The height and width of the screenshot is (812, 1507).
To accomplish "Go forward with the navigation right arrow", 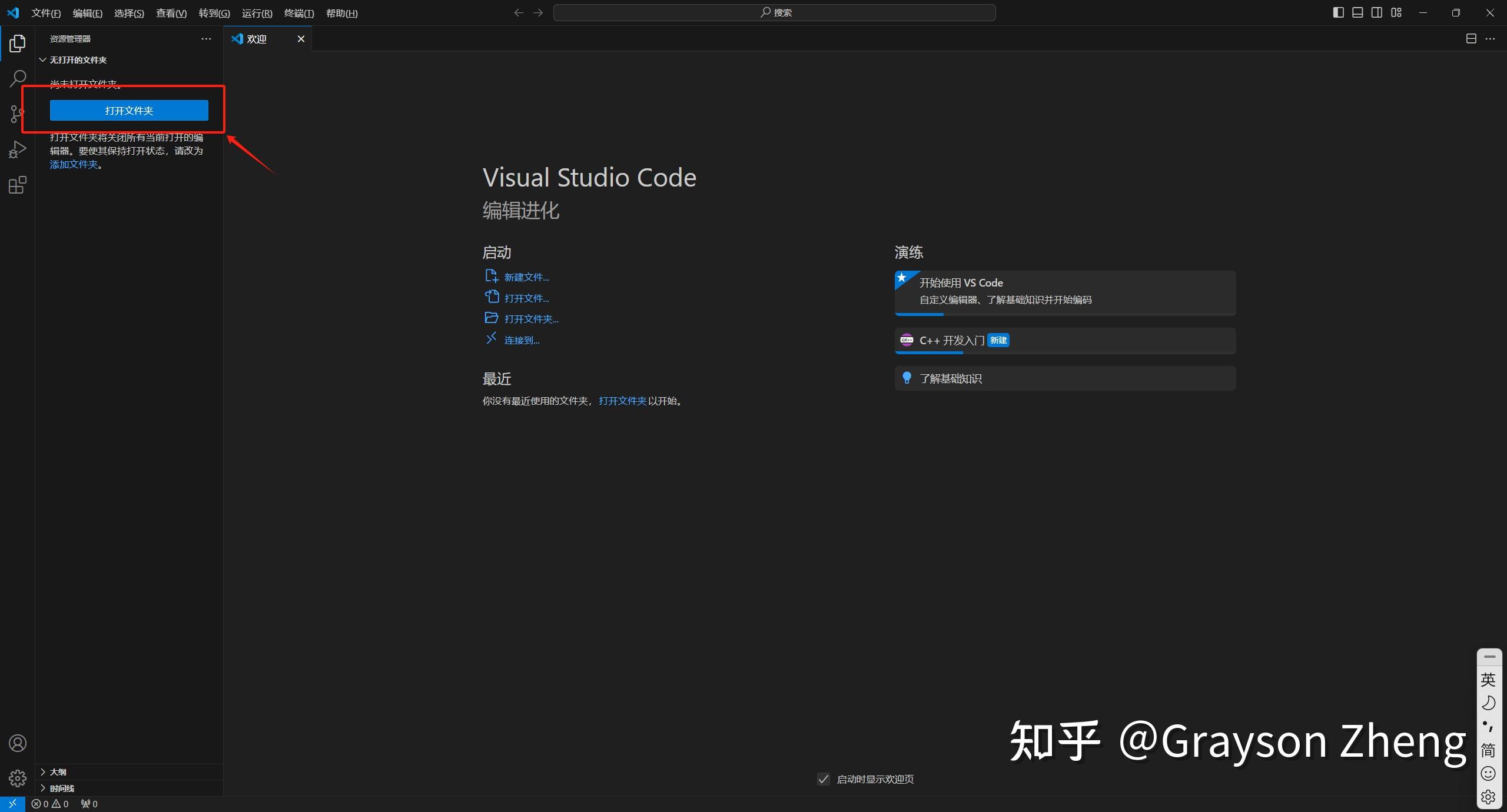I will pos(538,12).
